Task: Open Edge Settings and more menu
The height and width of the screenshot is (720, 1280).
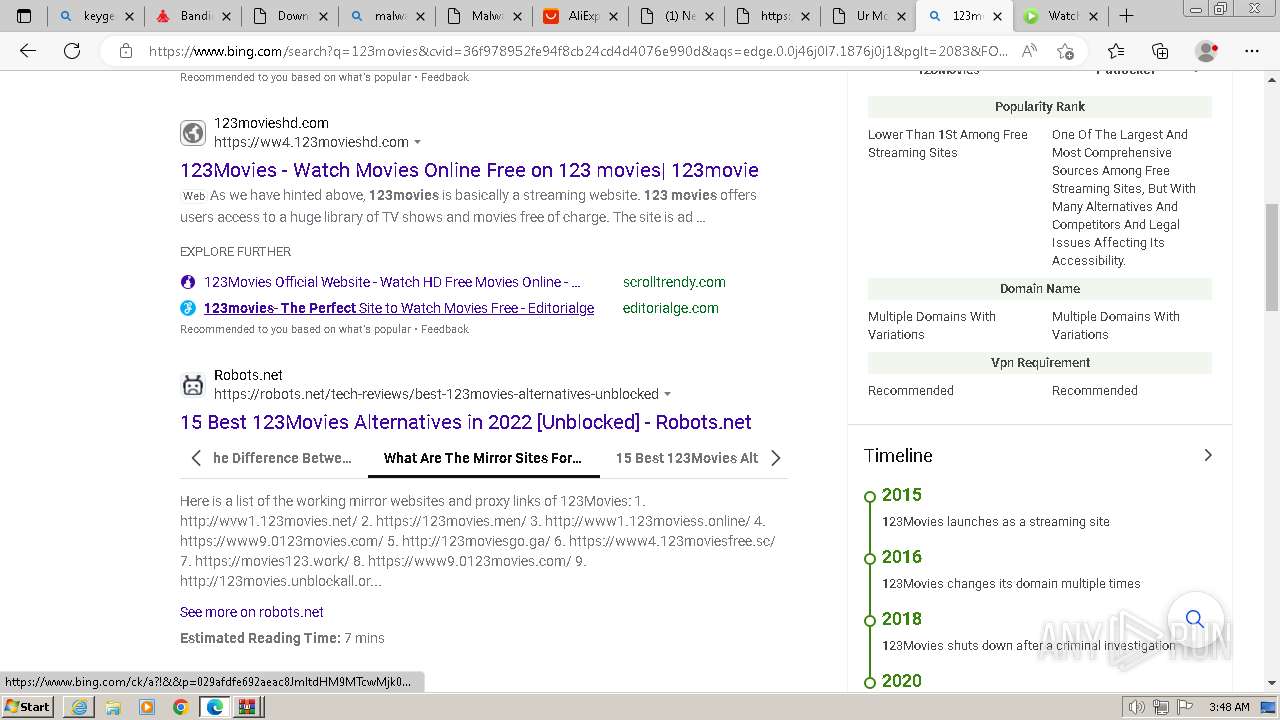Action: pyautogui.click(x=1252, y=51)
